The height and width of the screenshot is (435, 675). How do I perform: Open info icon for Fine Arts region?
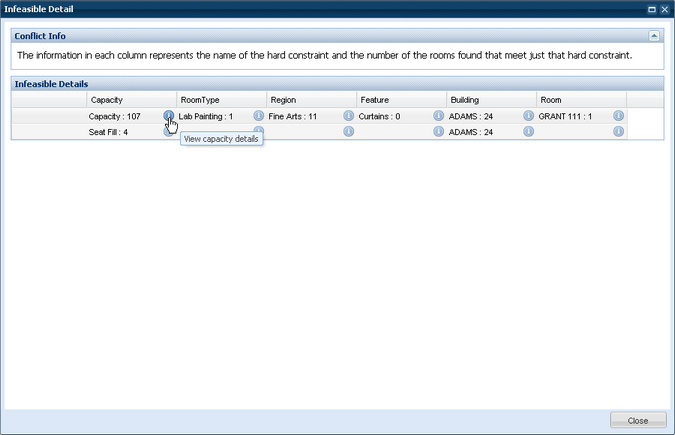348,116
